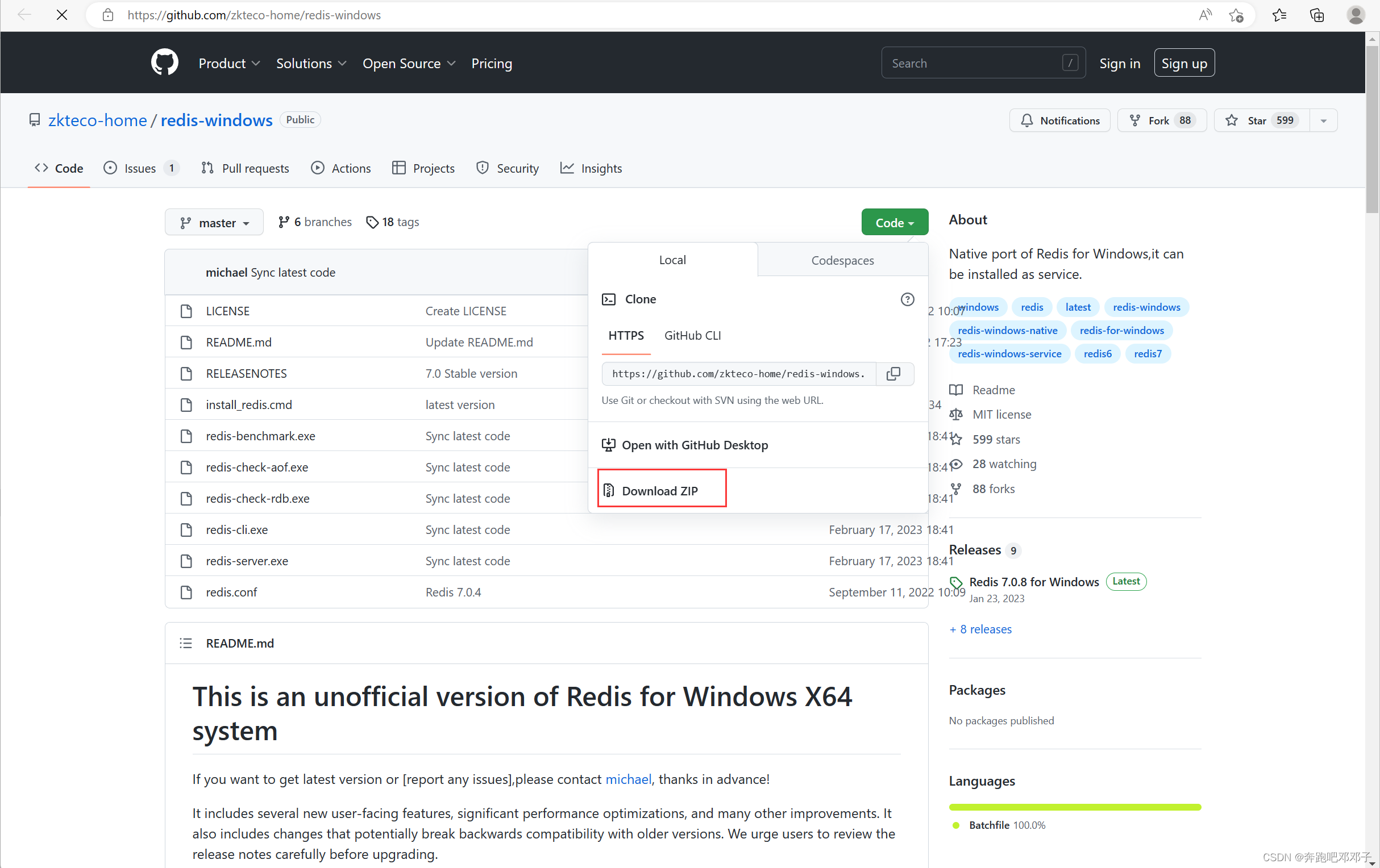Click the site lock icon in address bar
1380x868 pixels.
tap(108, 15)
